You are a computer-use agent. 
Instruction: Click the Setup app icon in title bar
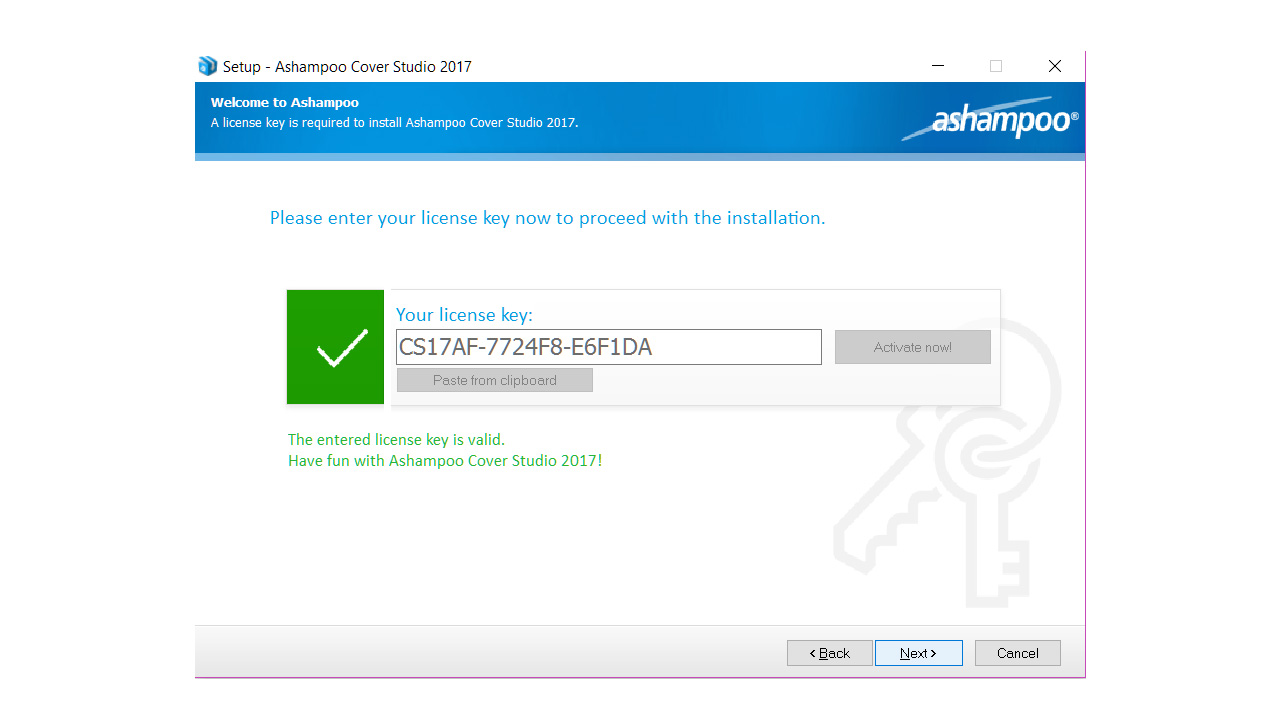click(x=207, y=66)
